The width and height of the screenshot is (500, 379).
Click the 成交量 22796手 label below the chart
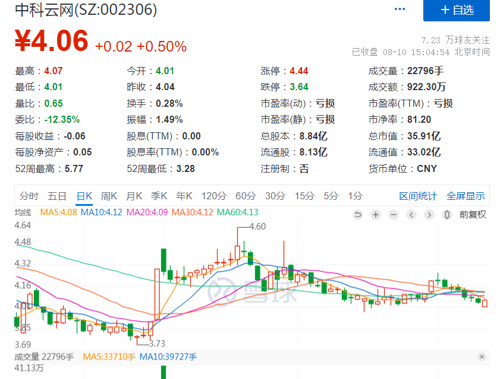pyautogui.click(x=44, y=357)
